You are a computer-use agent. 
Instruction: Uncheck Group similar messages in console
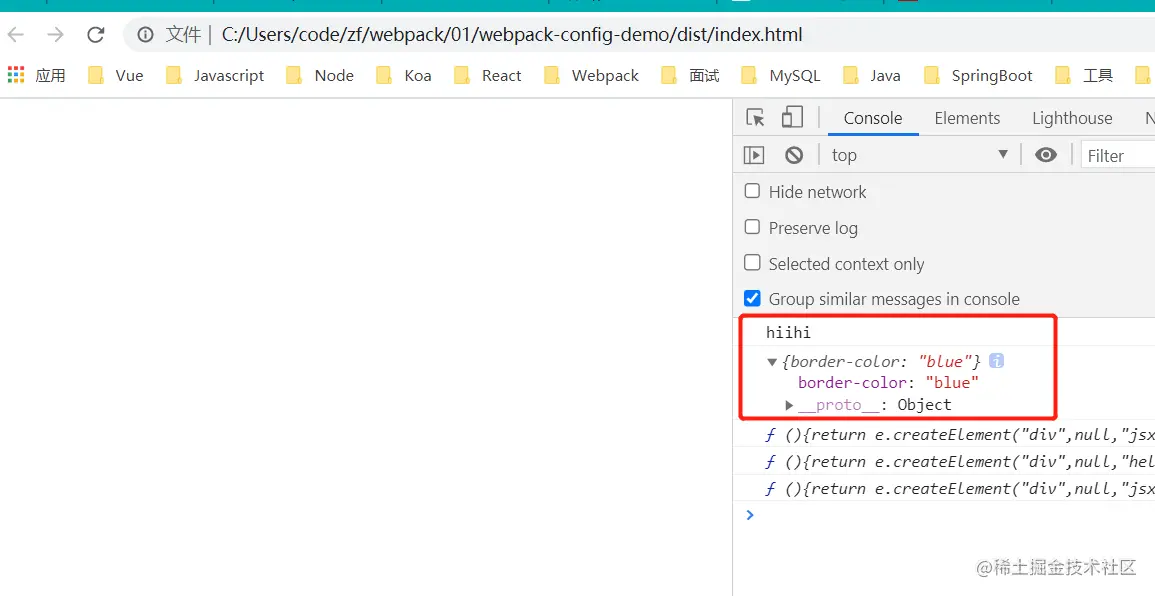[x=752, y=298]
